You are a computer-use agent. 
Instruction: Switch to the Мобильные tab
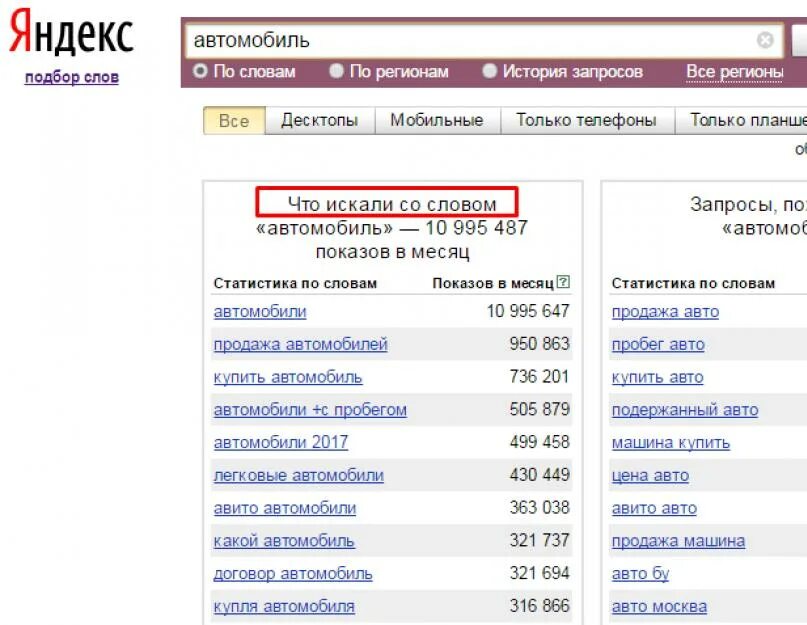coord(437,120)
